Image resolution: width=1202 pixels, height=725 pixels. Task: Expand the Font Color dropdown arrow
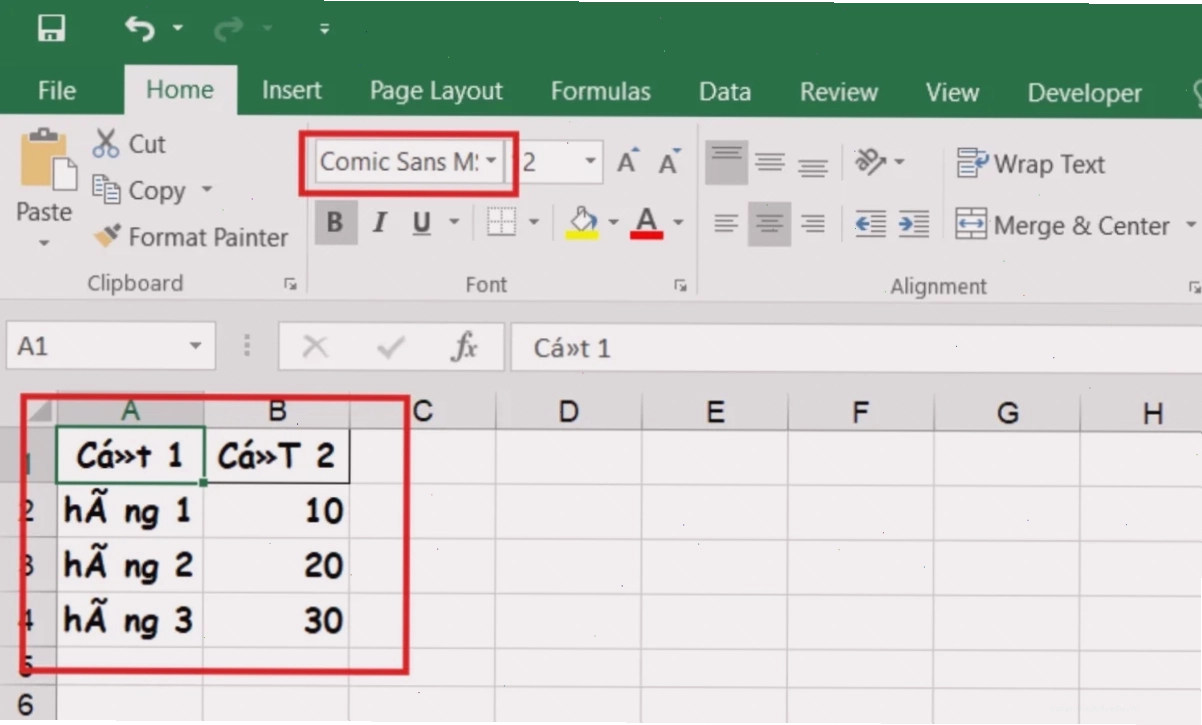(678, 222)
